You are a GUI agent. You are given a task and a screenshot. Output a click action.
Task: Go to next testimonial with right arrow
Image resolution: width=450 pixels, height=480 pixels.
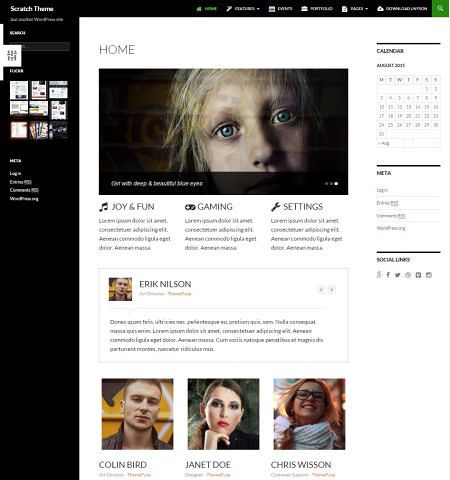[332, 290]
